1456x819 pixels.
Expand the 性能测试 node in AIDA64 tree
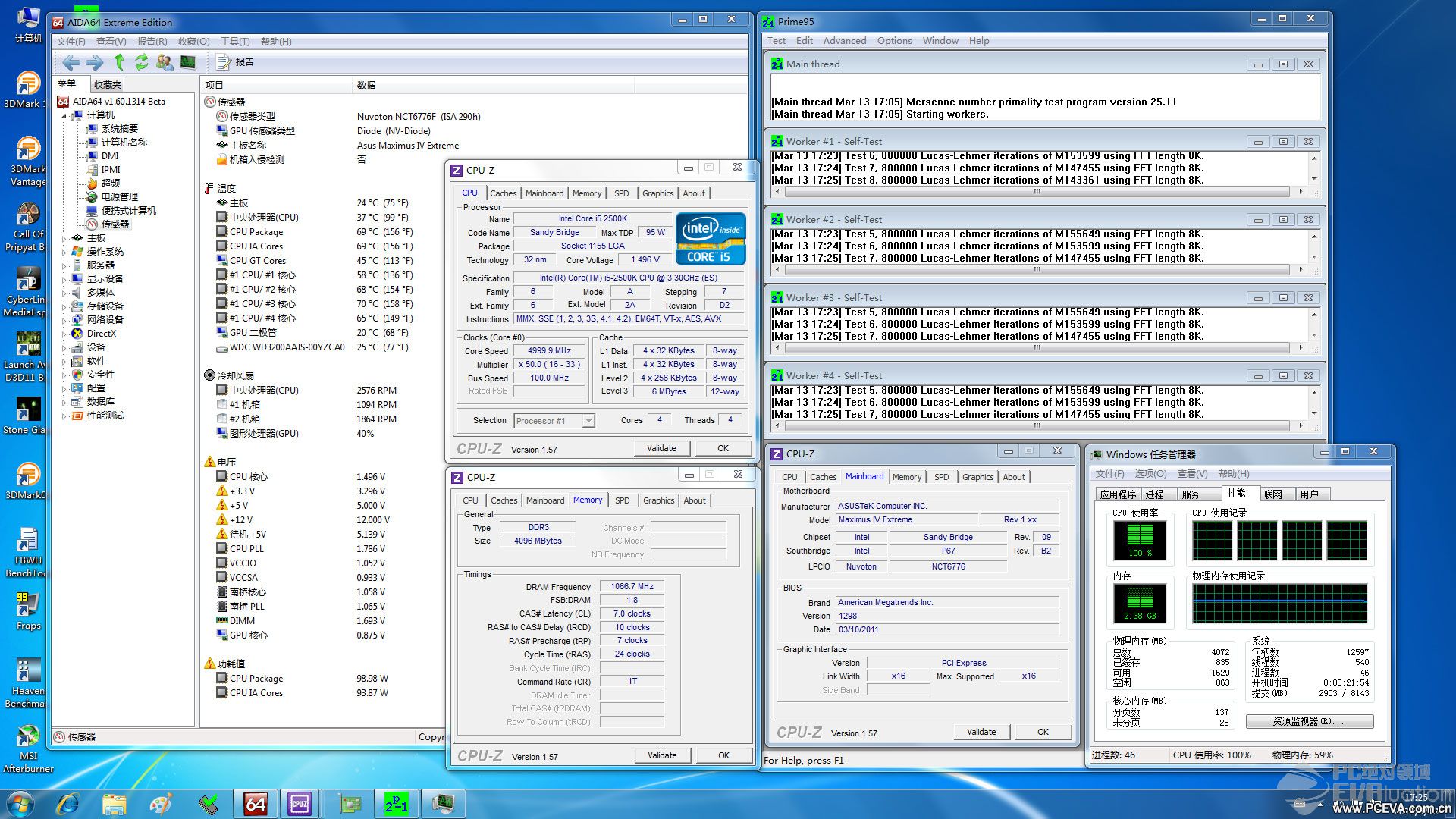64,416
